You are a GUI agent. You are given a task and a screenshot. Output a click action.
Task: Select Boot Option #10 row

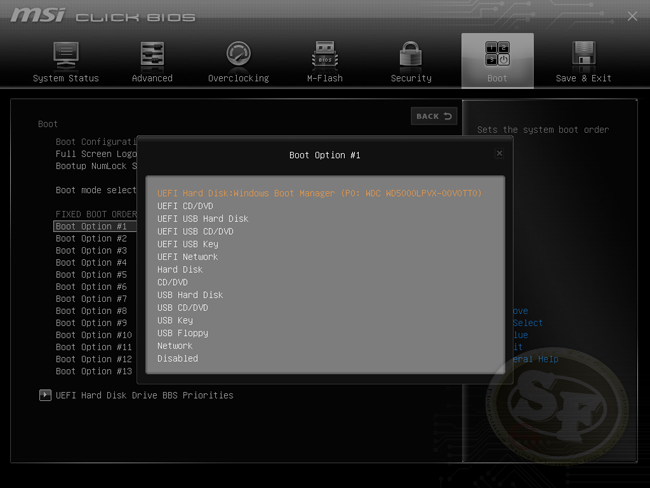[x=94, y=335]
